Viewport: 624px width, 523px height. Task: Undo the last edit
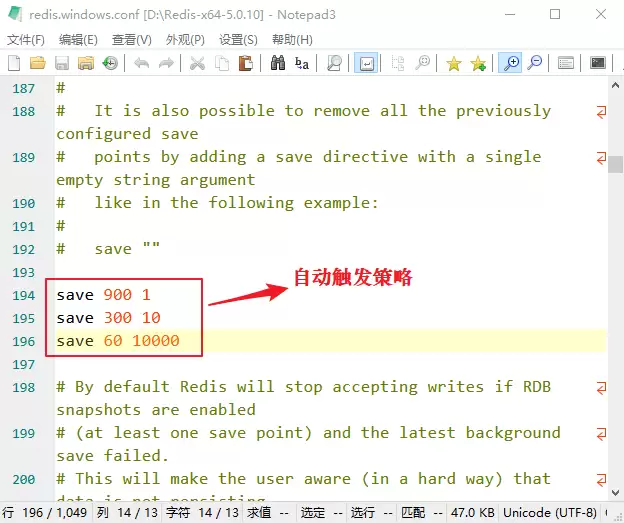coord(142,63)
